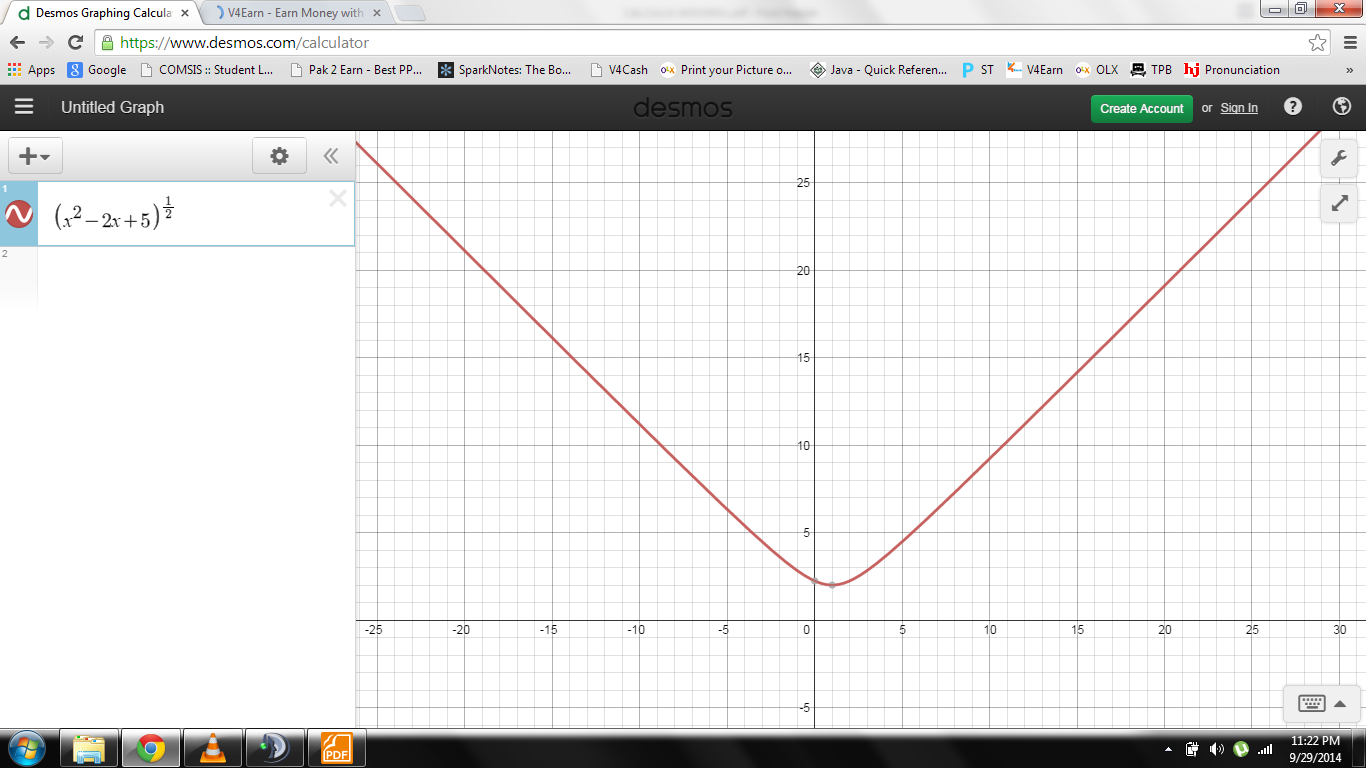The image size is (1366, 768).
Task: Rename the Untitled Graph title
Action: coord(112,107)
